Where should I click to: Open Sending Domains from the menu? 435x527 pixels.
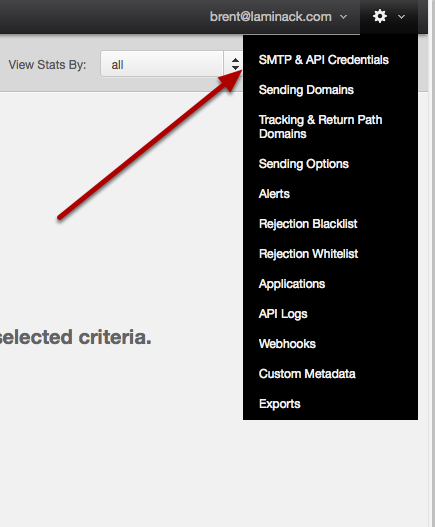tap(306, 90)
